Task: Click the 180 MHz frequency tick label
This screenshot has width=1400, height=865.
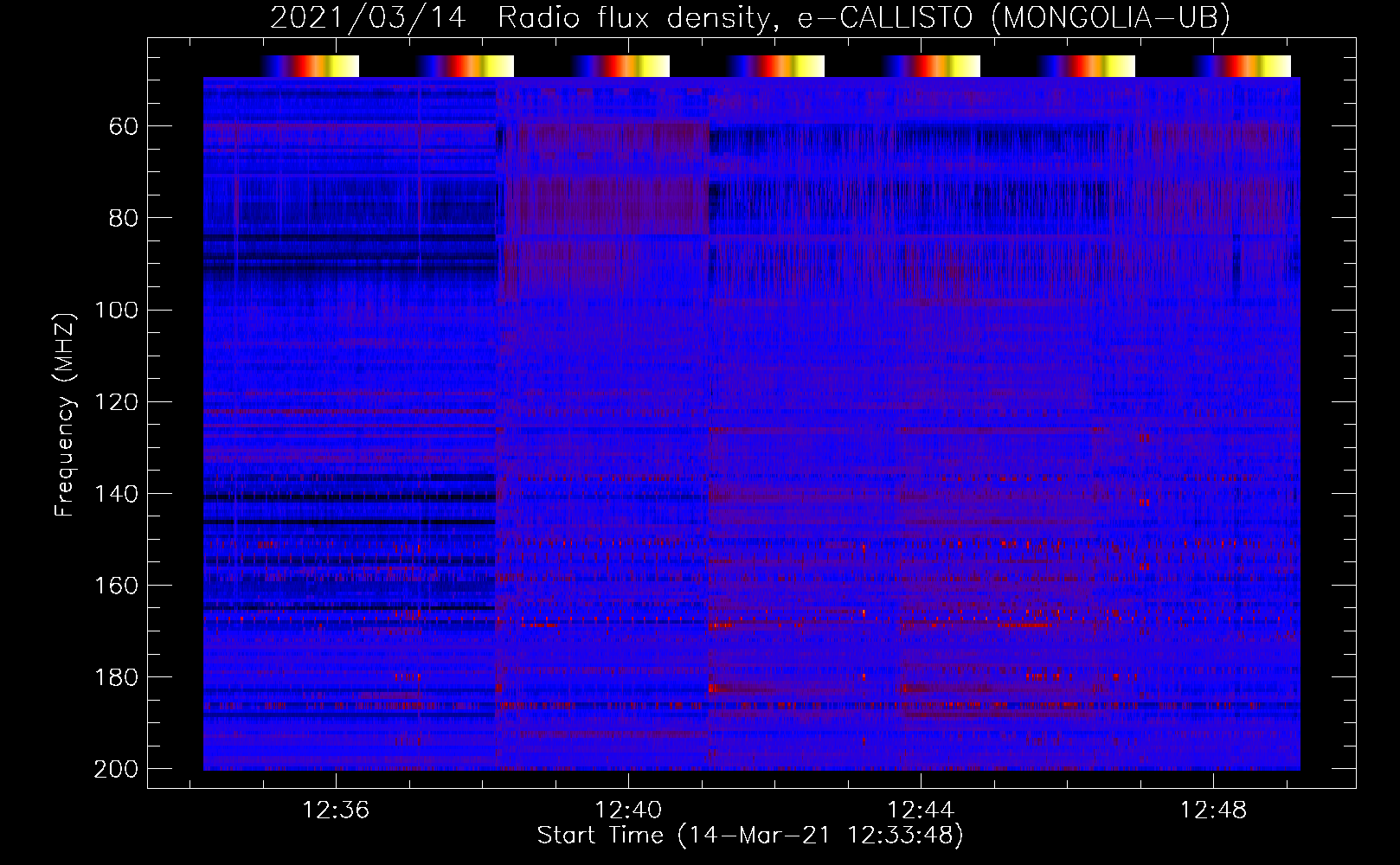Action: 116,677
